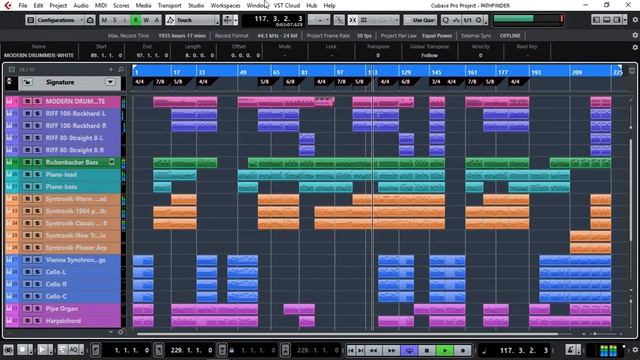Click the lock icon beside Configurations
The height and width of the screenshot is (360, 640).
[90, 20]
